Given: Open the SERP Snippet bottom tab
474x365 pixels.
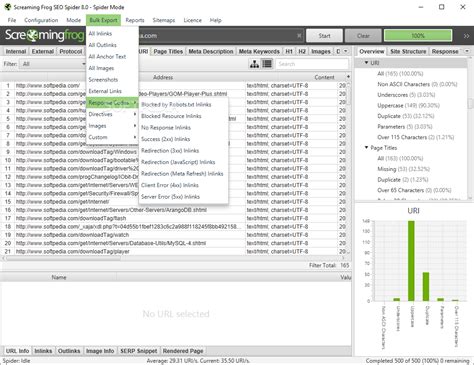Looking at the screenshot, I should point(138,351).
